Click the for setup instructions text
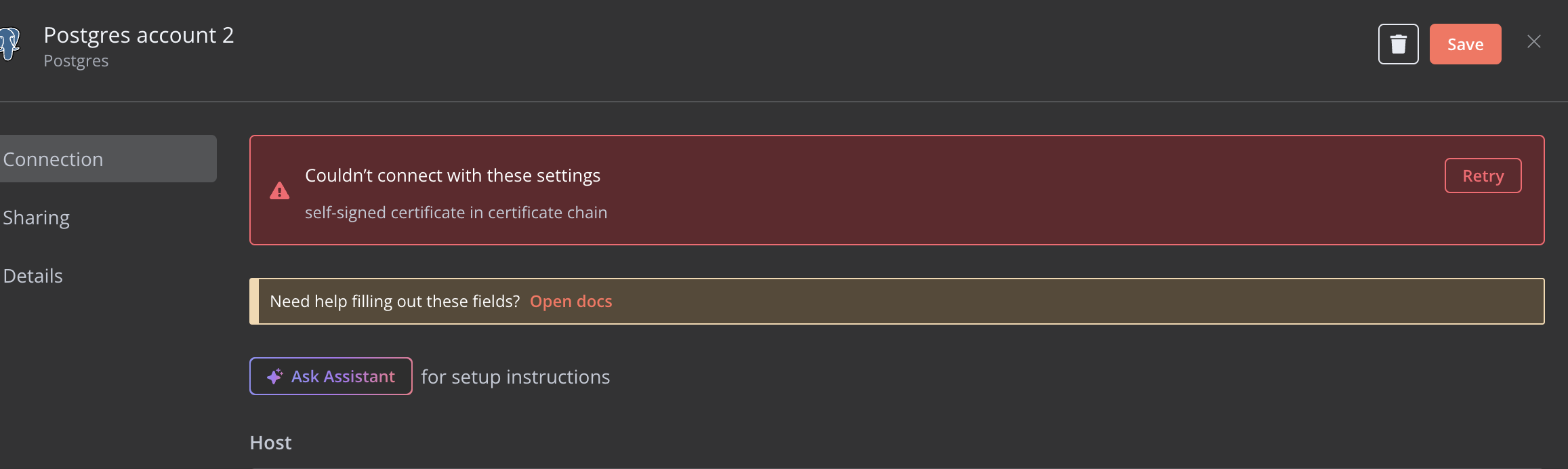The width and height of the screenshot is (1568, 469). click(515, 377)
